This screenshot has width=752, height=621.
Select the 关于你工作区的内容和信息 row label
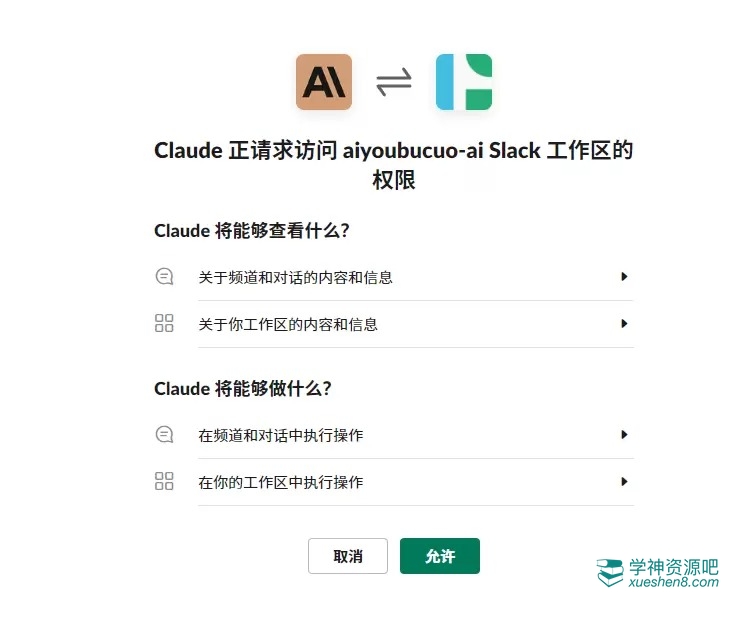click(288, 324)
